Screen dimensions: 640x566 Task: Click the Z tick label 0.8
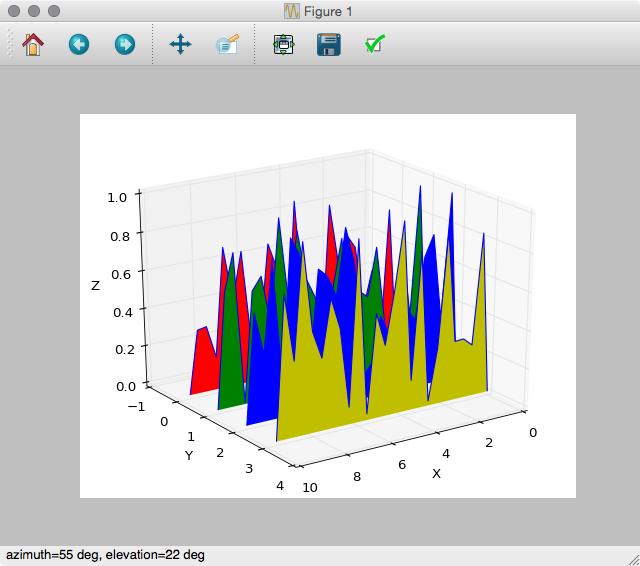(120, 236)
